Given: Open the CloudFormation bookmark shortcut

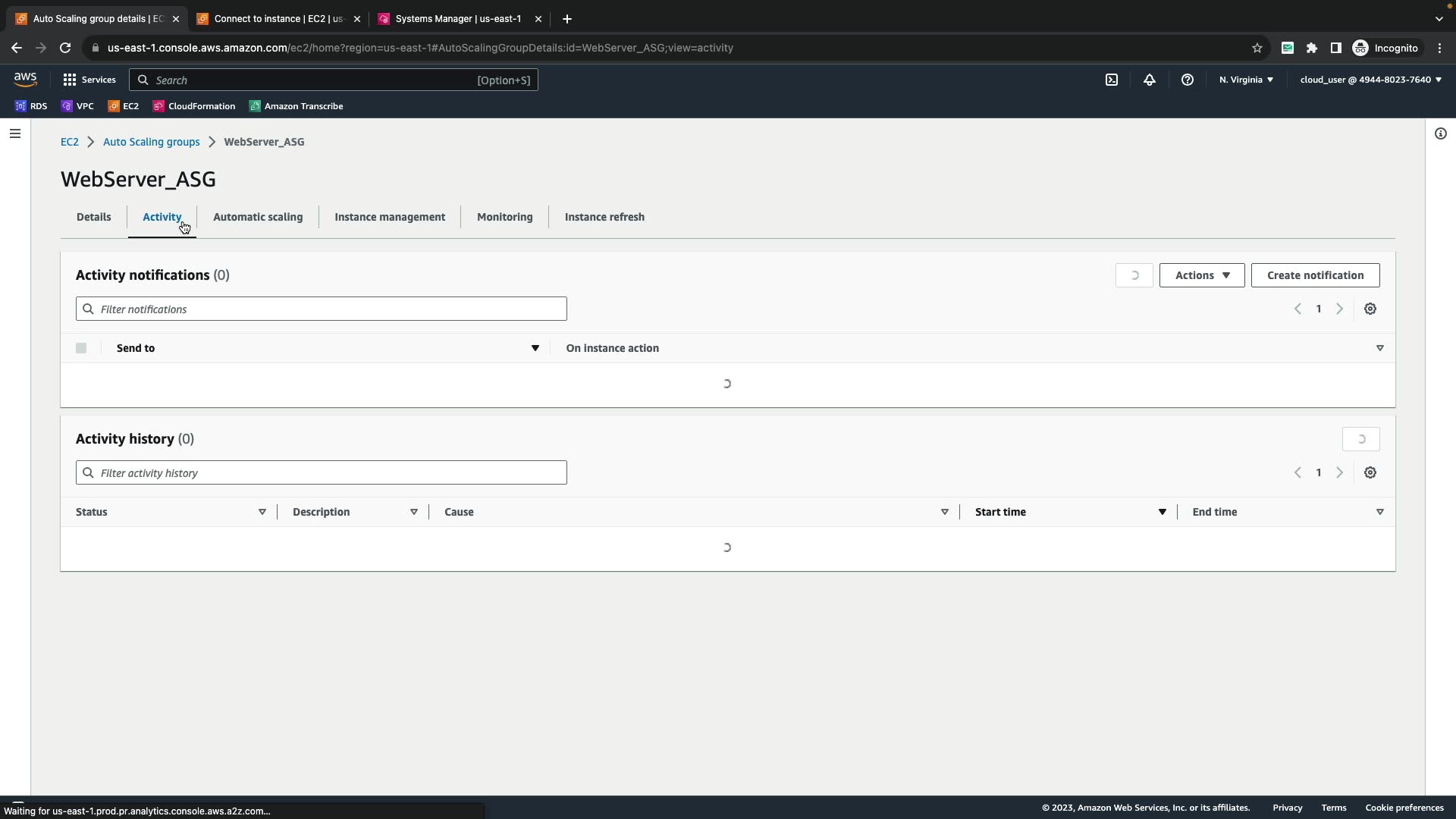Looking at the screenshot, I should [x=194, y=106].
